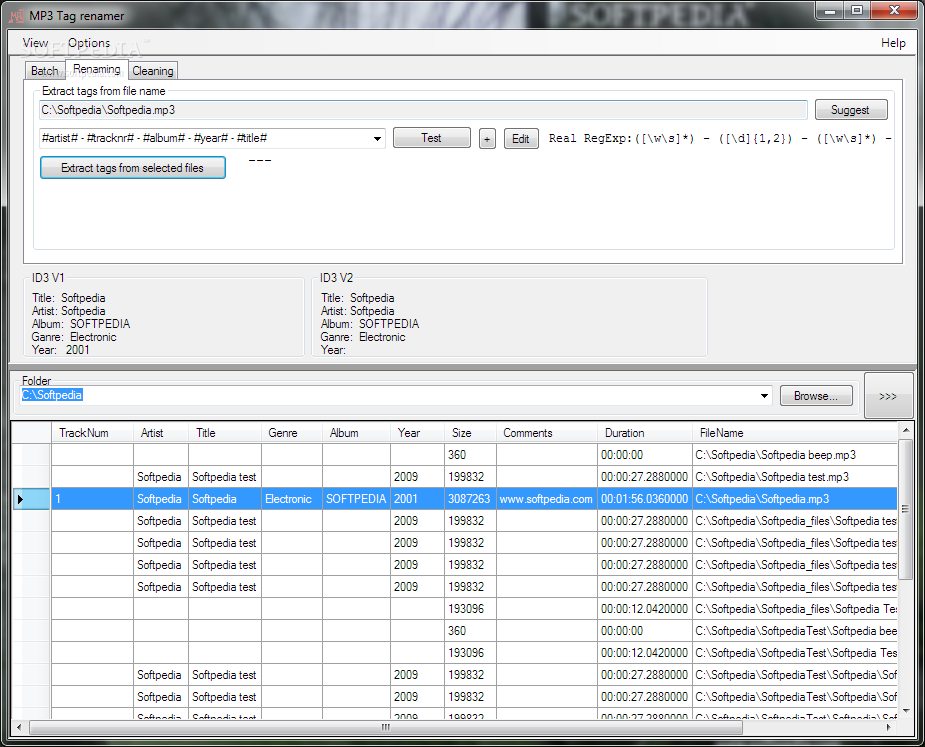Click the Edit pattern button
The width and height of the screenshot is (925, 747).
point(521,139)
